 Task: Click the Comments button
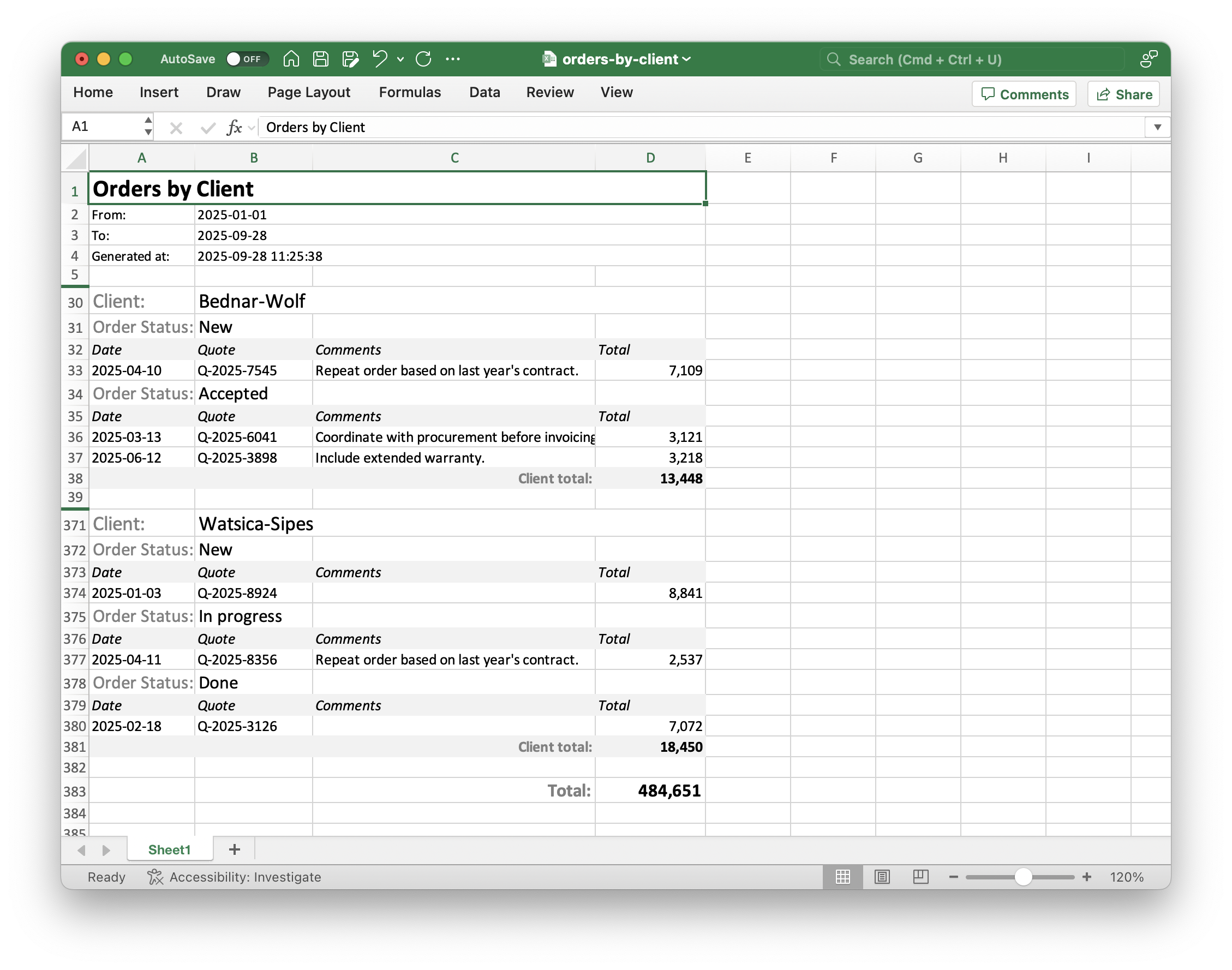pyautogui.click(x=1024, y=94)
